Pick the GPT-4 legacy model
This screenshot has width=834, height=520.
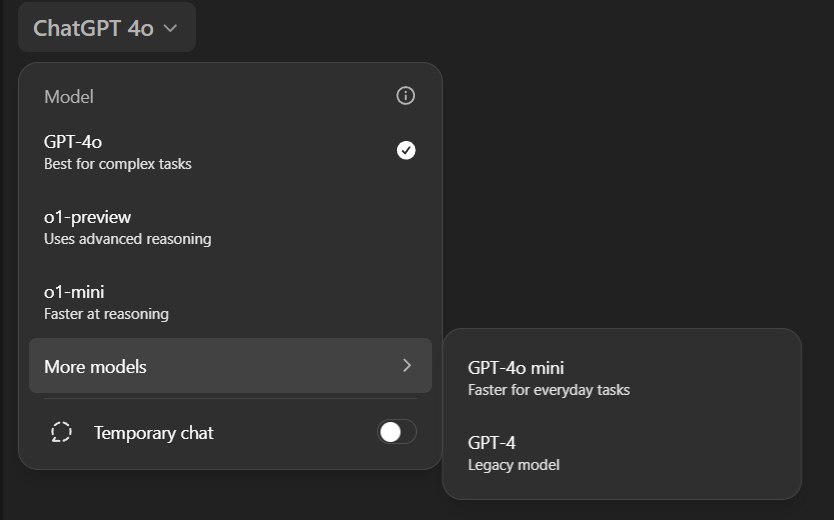(492, 442)
